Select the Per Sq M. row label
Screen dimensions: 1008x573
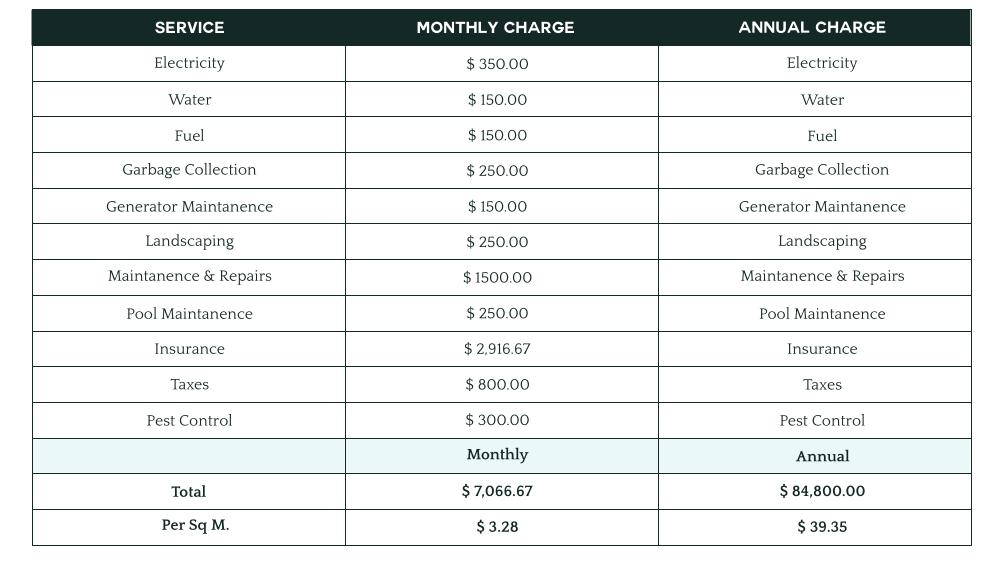[195, 526]
